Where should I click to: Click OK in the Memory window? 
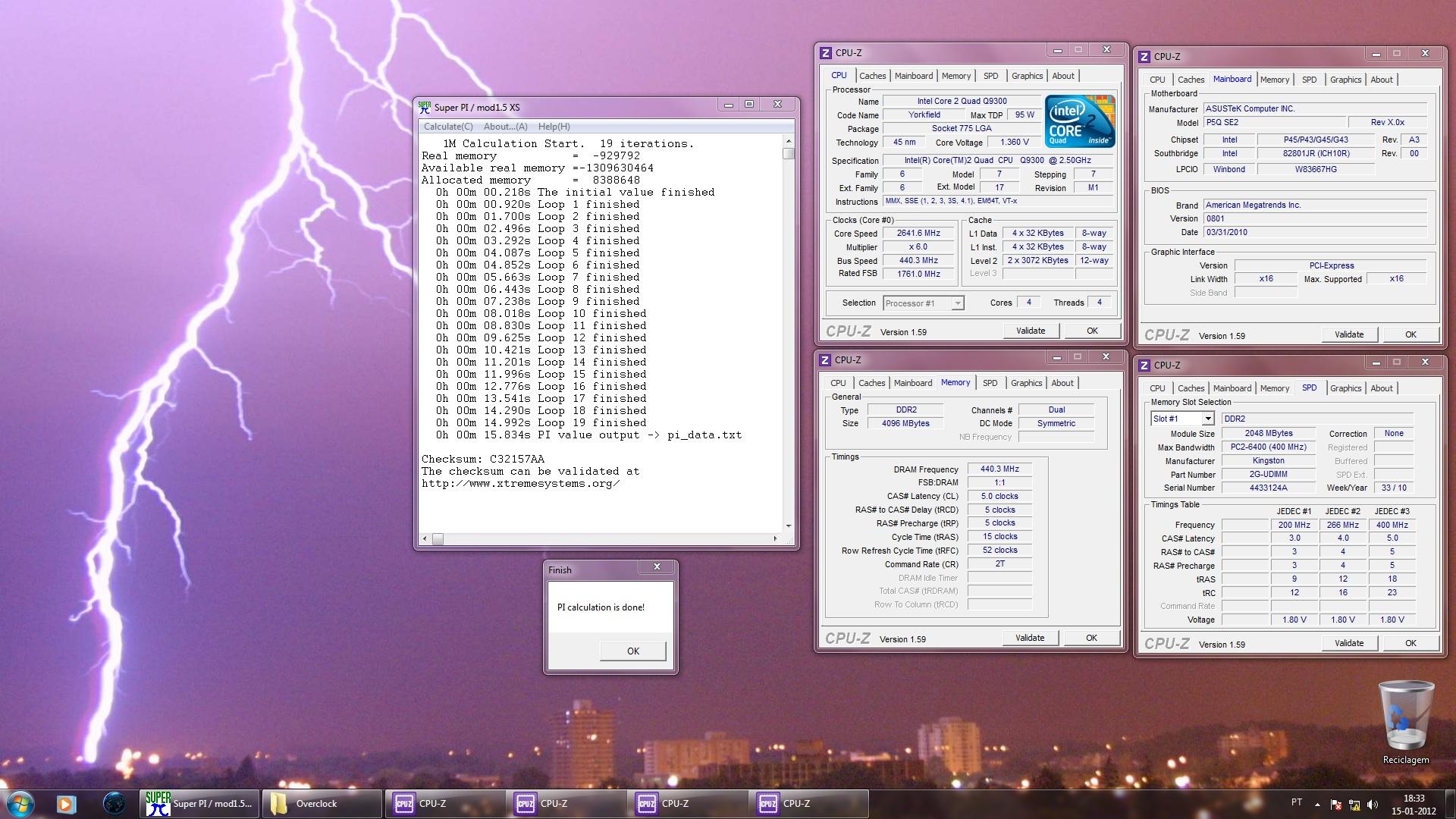click(x=1091, y=638)
